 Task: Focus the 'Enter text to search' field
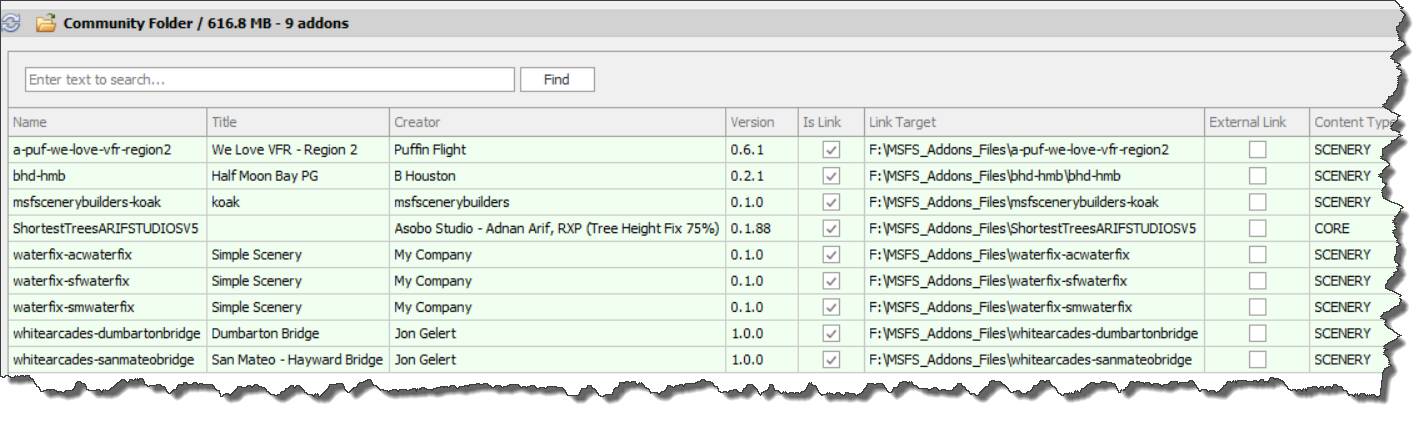[x=269, y=80]
